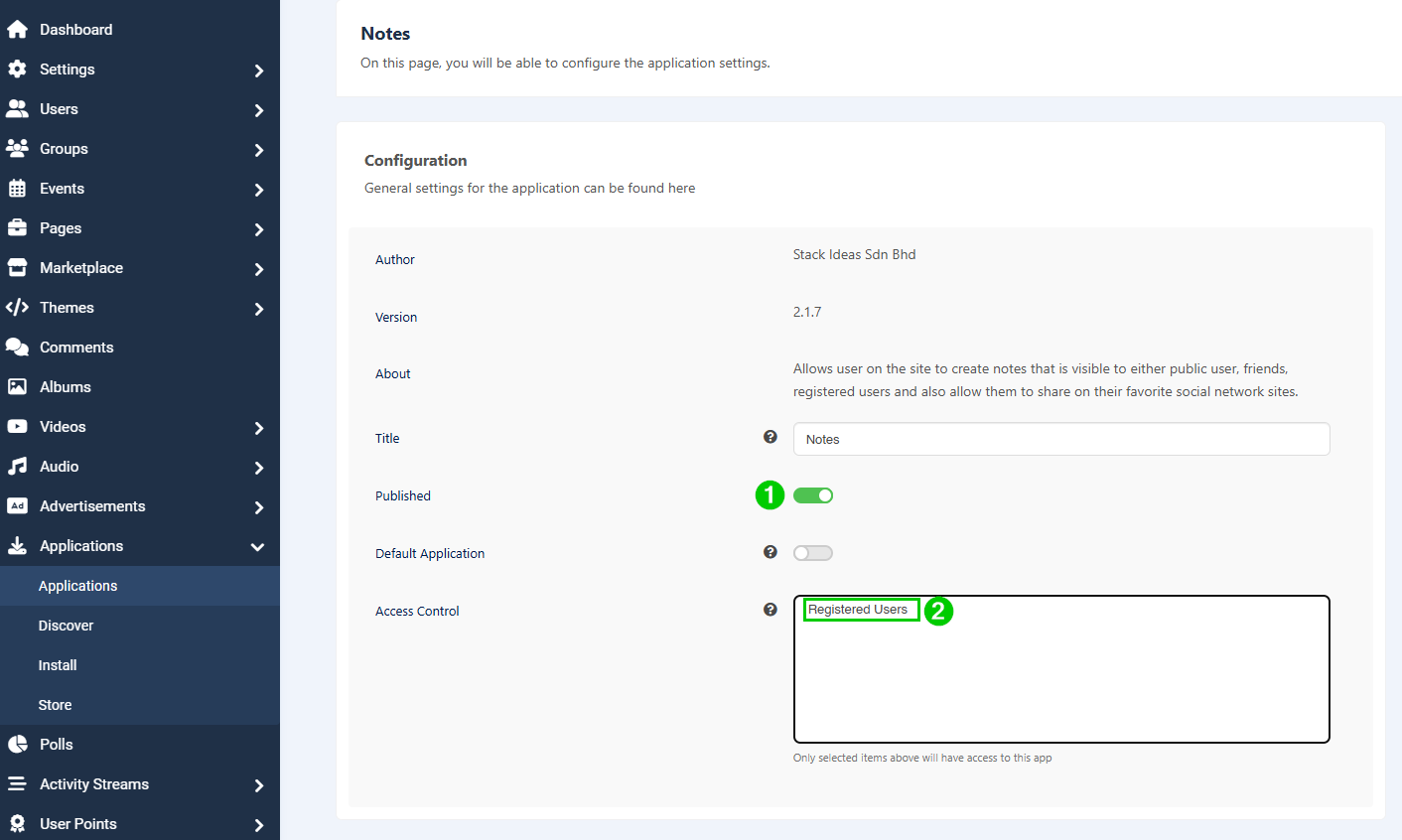Viewport: 1402px width, 840px height.
Task: Select the Albums picture icon
Action: (17, 386)
